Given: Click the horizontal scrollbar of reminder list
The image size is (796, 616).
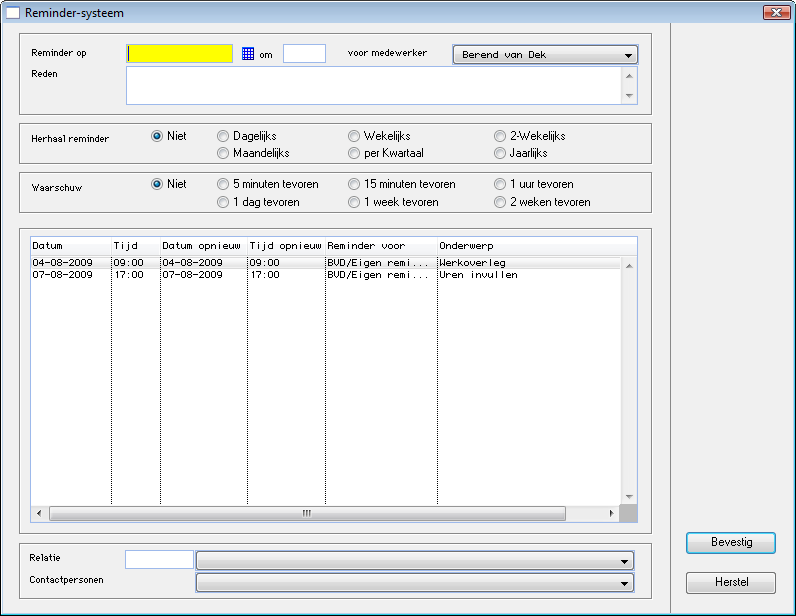Looking at the screenshot, I should [307, 513].
